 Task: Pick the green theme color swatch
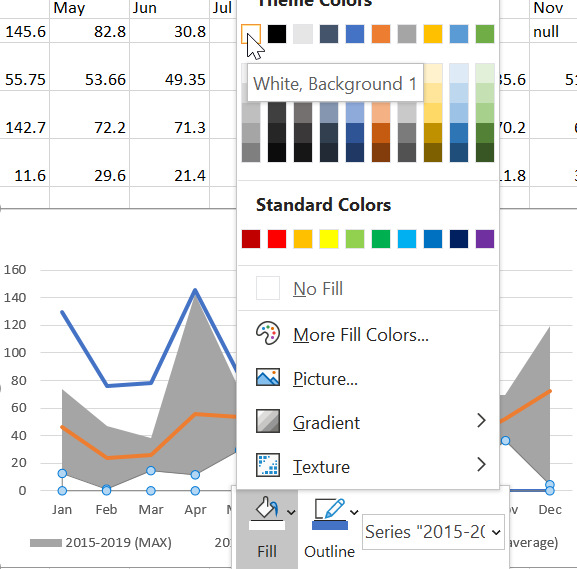(485, 34)
